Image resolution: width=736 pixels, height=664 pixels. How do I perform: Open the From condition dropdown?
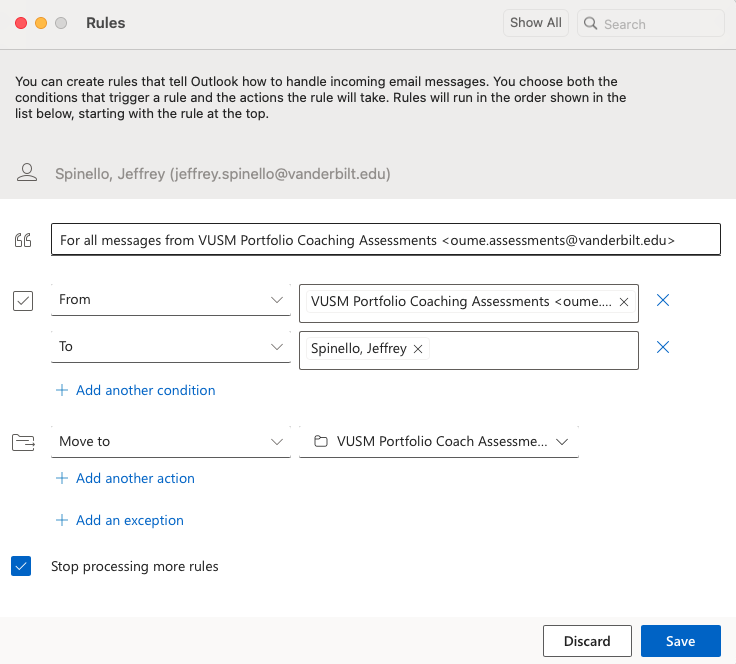(170, 300)
